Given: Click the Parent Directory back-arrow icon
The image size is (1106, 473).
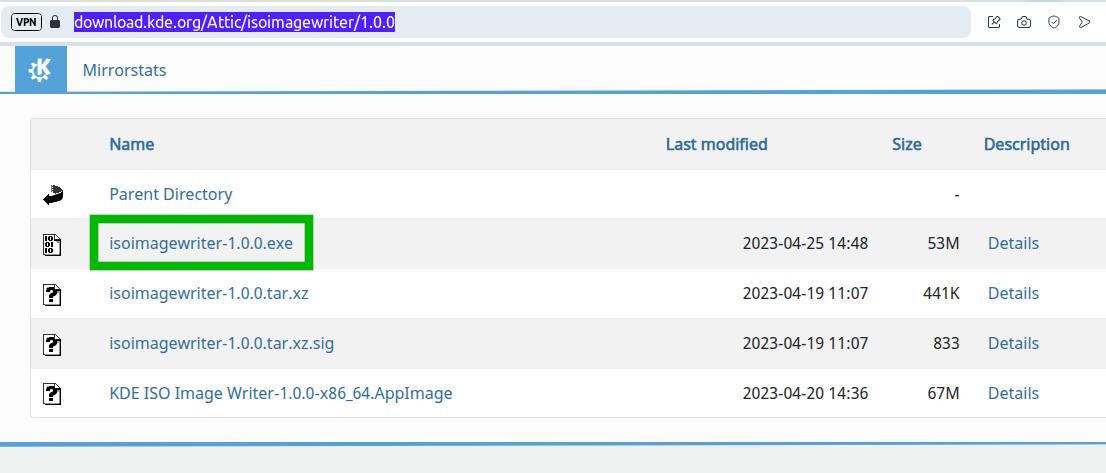Looking at the screenshot, I should tap(53, 195).
